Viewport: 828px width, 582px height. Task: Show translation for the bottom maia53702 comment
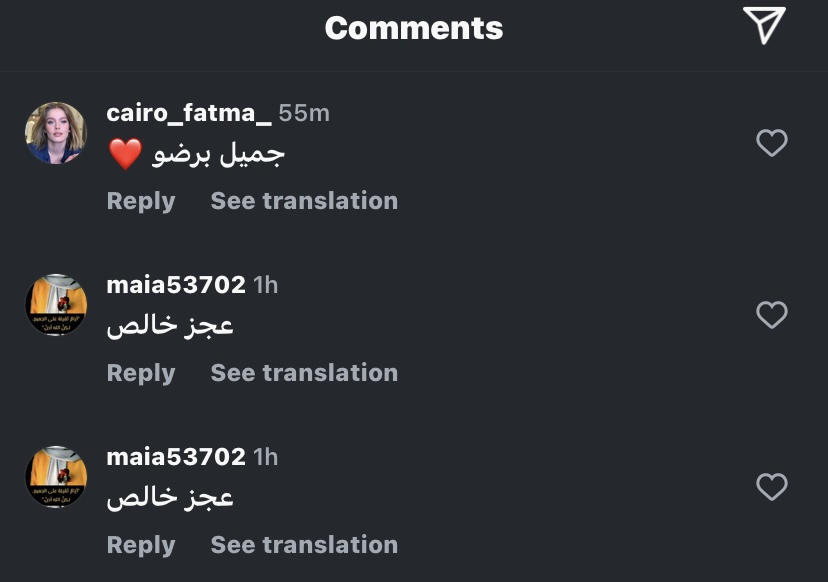tap(304, 545)
